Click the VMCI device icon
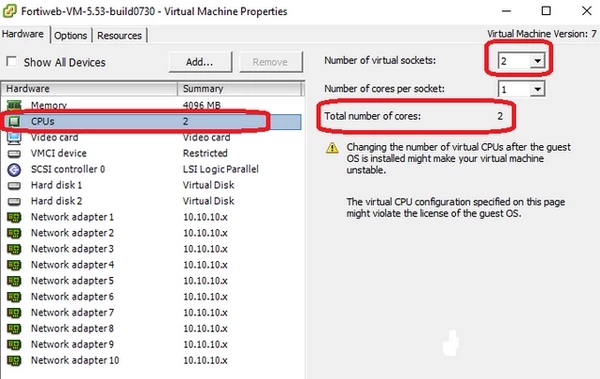Screen dimensions: 600x379 [x=14, y=154]
